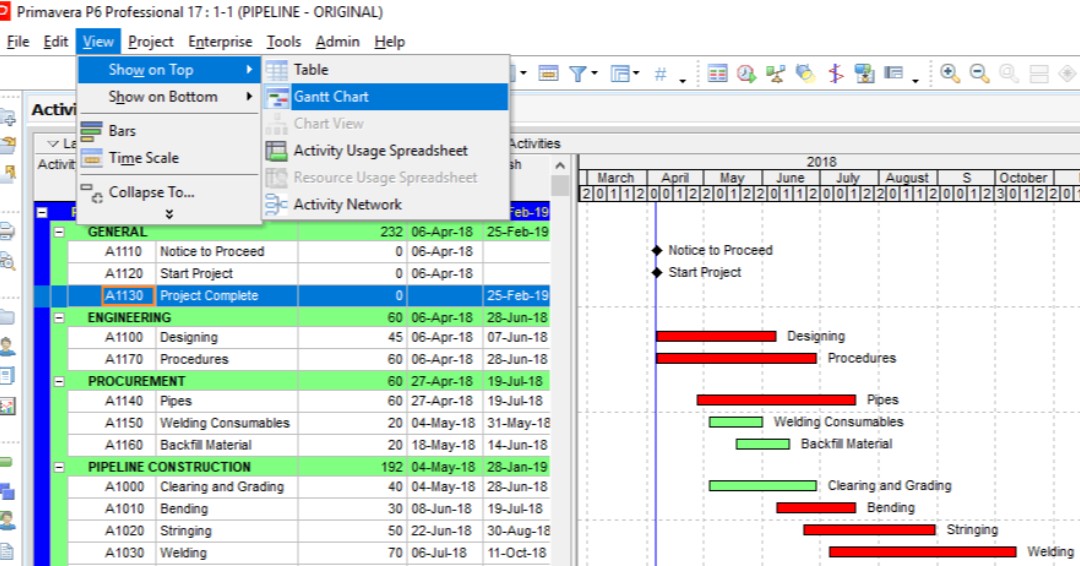The height and width of the screenshot is (566, 1080).
Task: Choose Table in Show on Top submenu
Action: (x=386, y=70)
